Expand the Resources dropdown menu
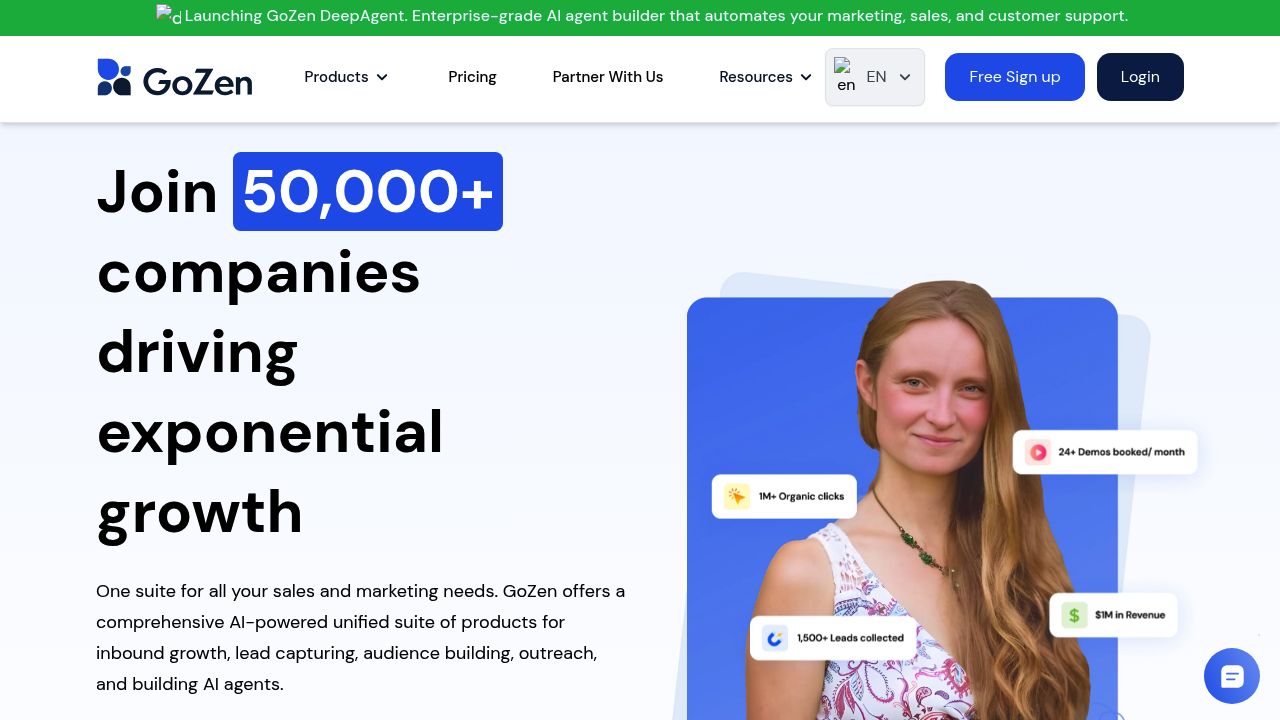The height and width of the screenshot is (720, 1280). click(x=765, y=77)
